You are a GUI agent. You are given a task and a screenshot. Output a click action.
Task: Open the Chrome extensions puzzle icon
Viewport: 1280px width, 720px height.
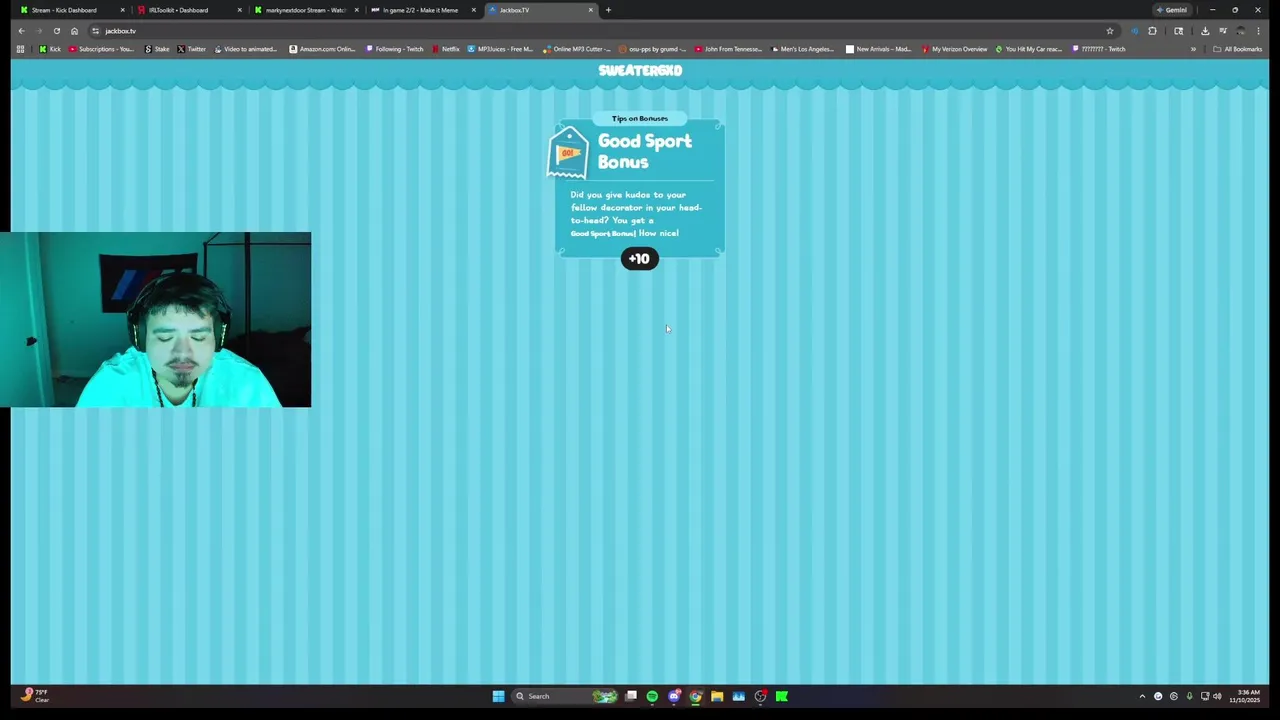point(1152,31)
